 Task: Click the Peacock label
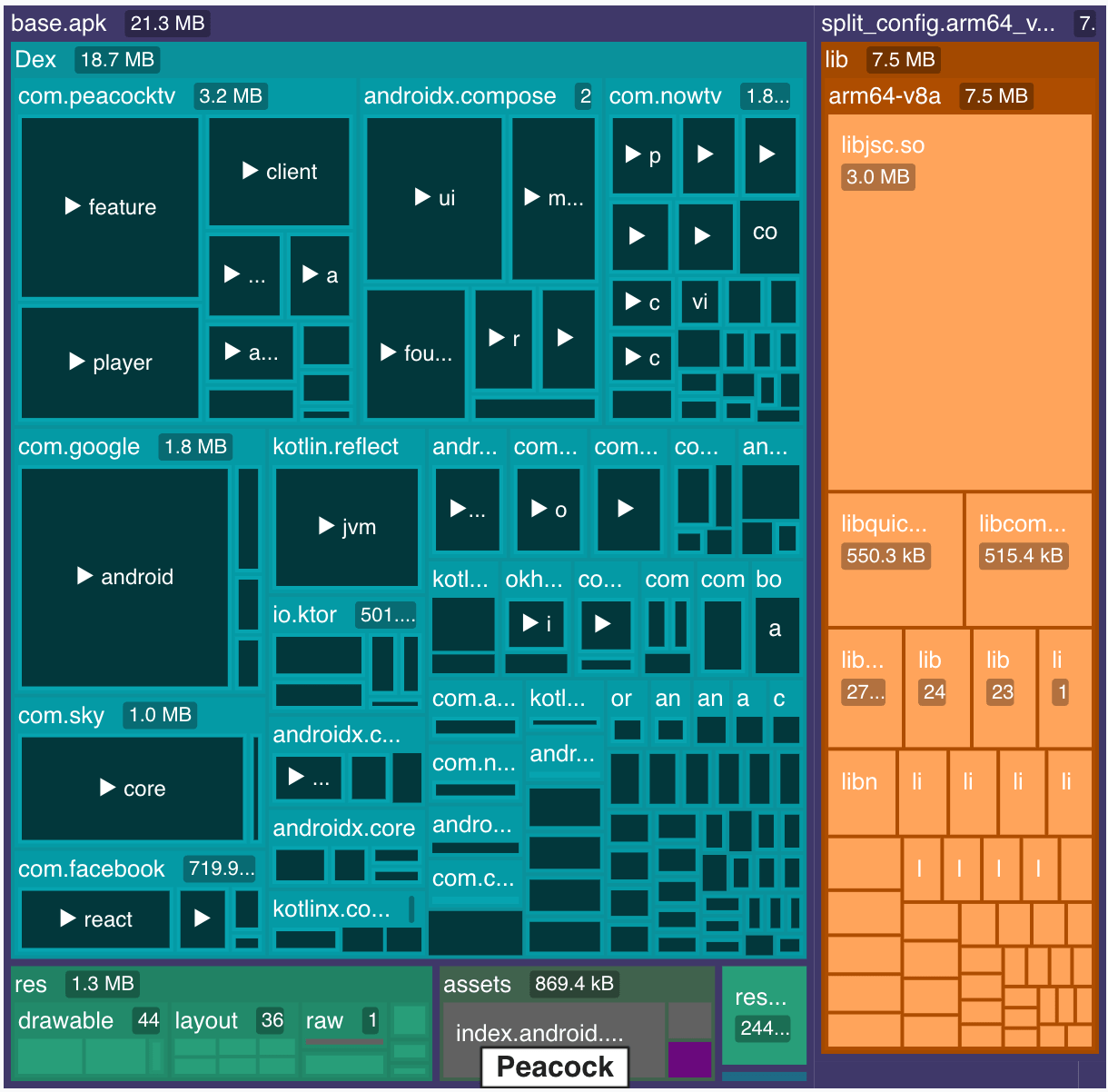555,1067
